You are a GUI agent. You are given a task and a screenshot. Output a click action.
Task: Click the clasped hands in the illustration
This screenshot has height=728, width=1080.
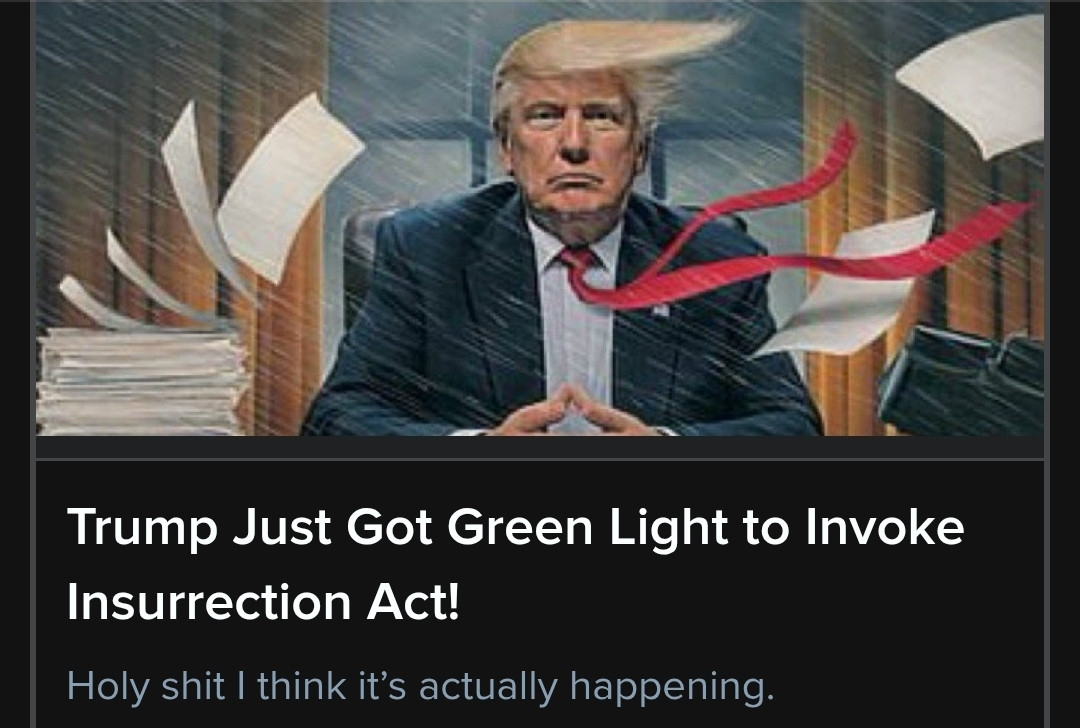[x=573, y=412]
